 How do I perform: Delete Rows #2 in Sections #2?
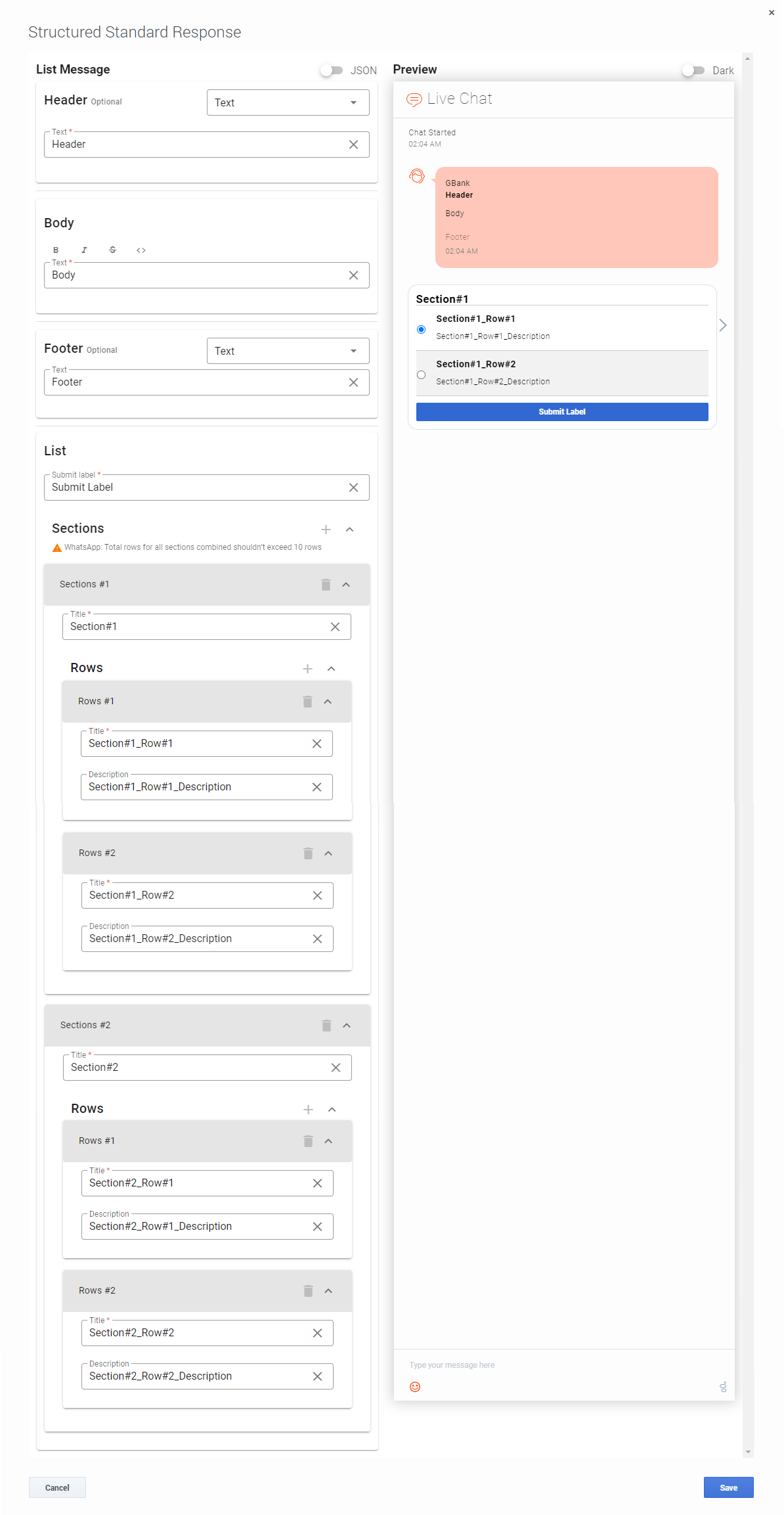point(308,1291)
